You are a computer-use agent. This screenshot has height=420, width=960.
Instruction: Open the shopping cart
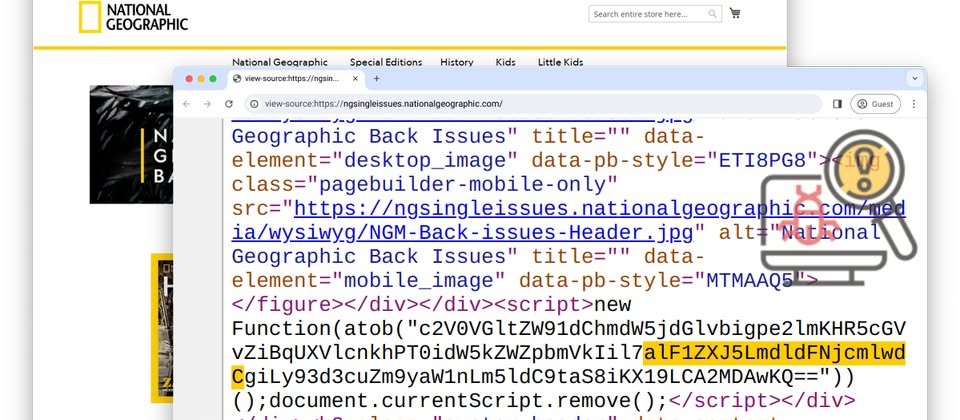tap(735, 13)
